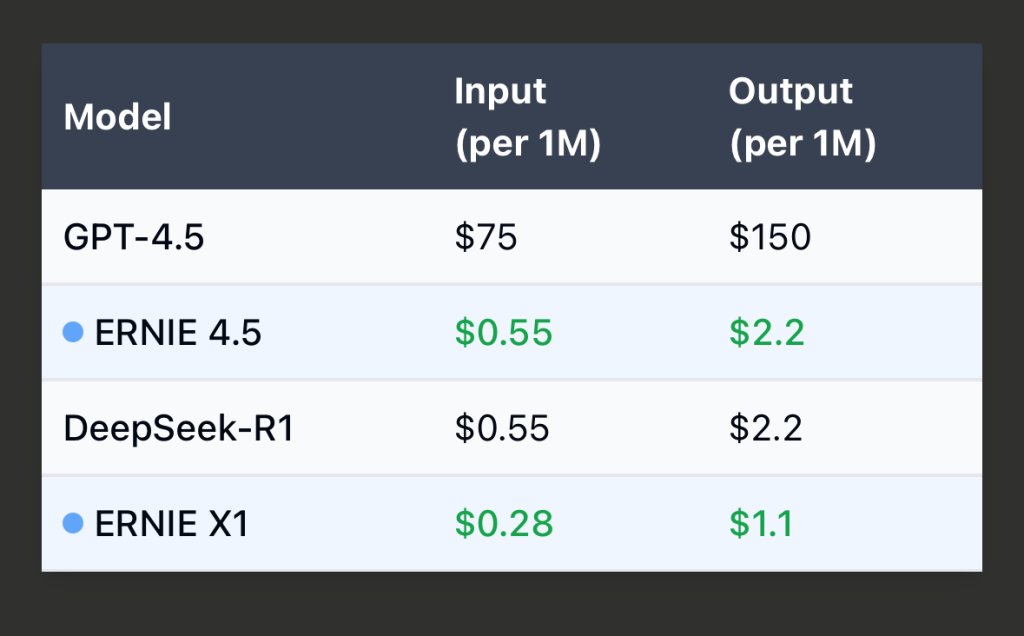Click the $75 GPT-4.5 input price

pos(486,237)
